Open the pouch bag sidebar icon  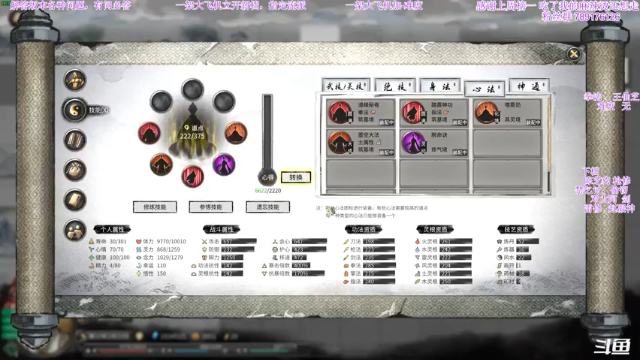tap(75, 170)
